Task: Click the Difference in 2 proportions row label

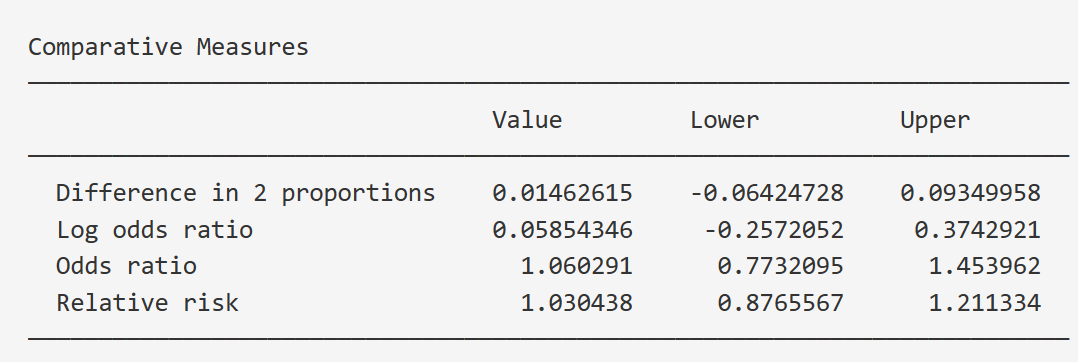Action: pos(245,194)
